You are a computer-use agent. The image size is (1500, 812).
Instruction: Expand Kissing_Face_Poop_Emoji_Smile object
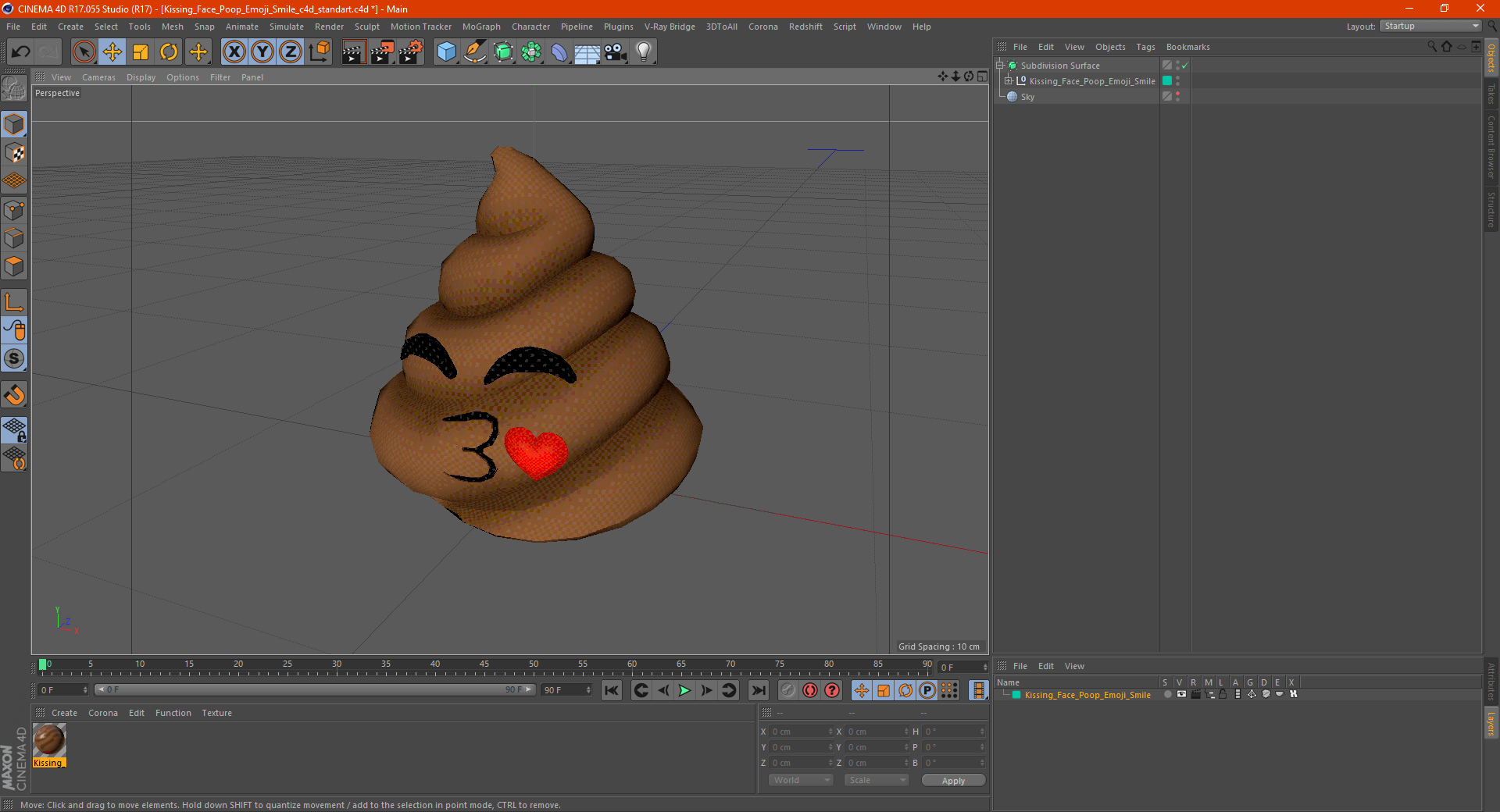(1009, 81)
